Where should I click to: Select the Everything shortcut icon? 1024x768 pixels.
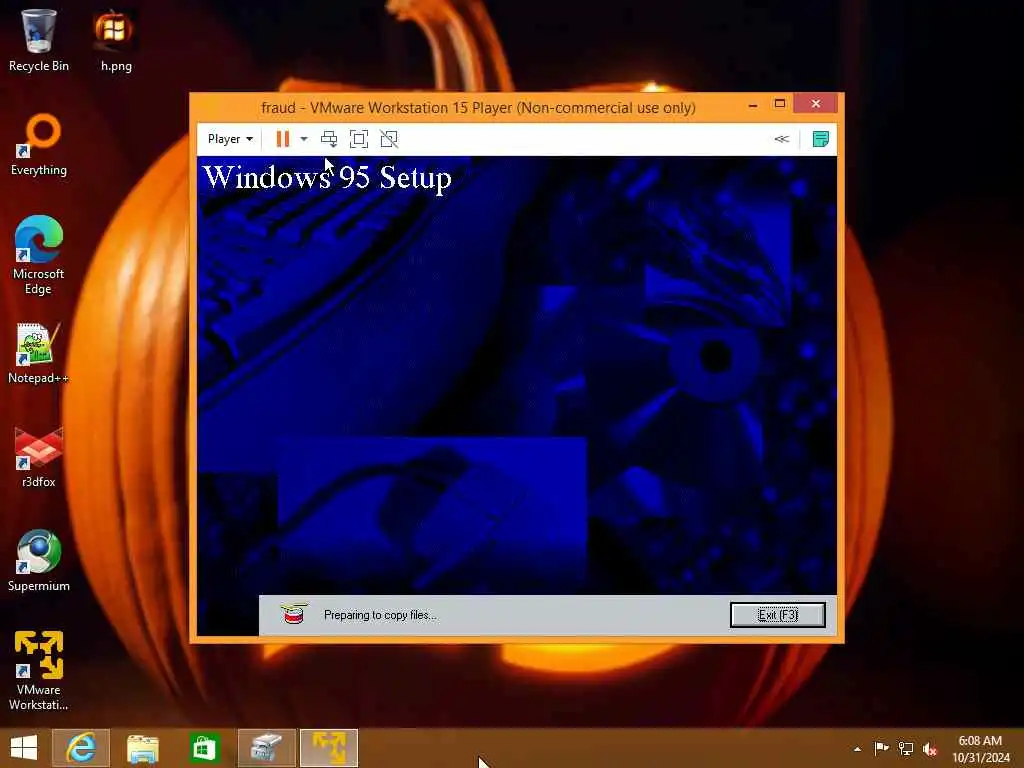pos(39,145)
